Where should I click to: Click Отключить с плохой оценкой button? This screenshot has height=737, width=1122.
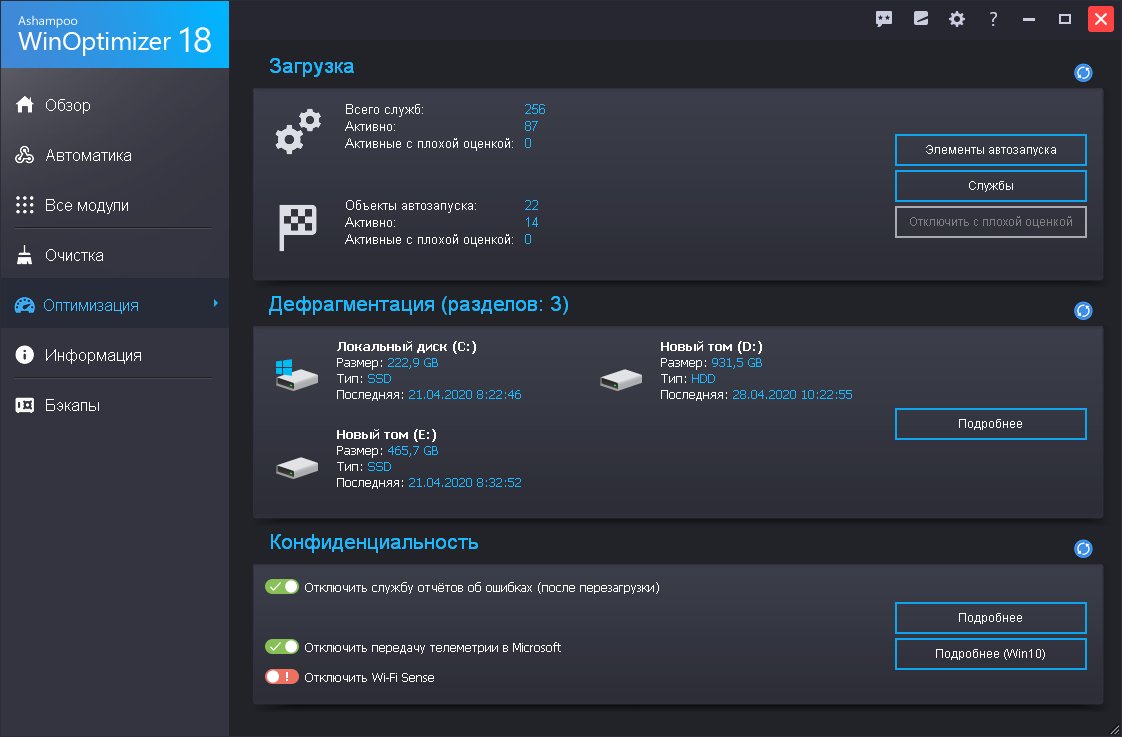990,222
